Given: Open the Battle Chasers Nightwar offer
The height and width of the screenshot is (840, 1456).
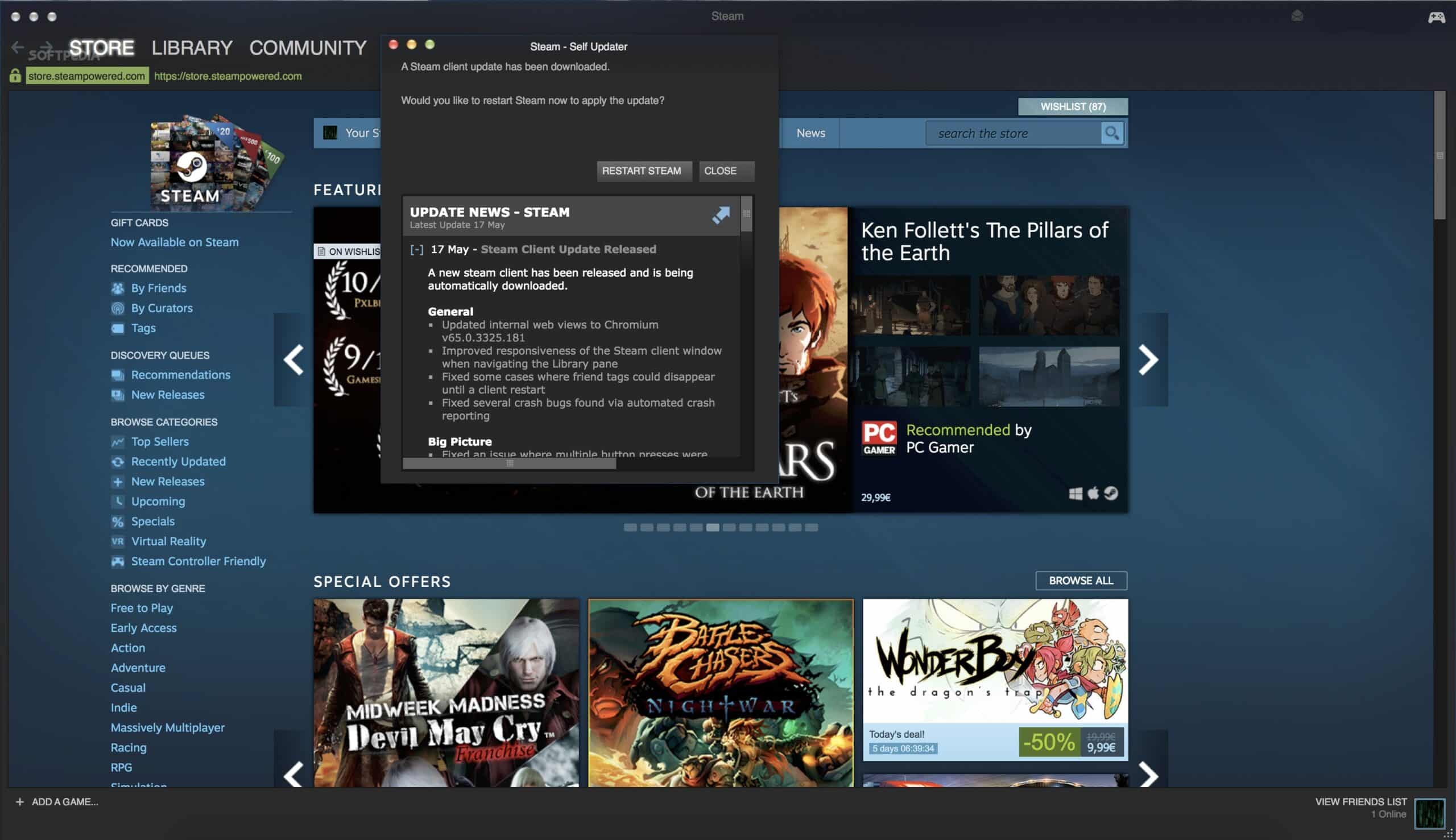Looking at the screenshot, I should (721, 693).
